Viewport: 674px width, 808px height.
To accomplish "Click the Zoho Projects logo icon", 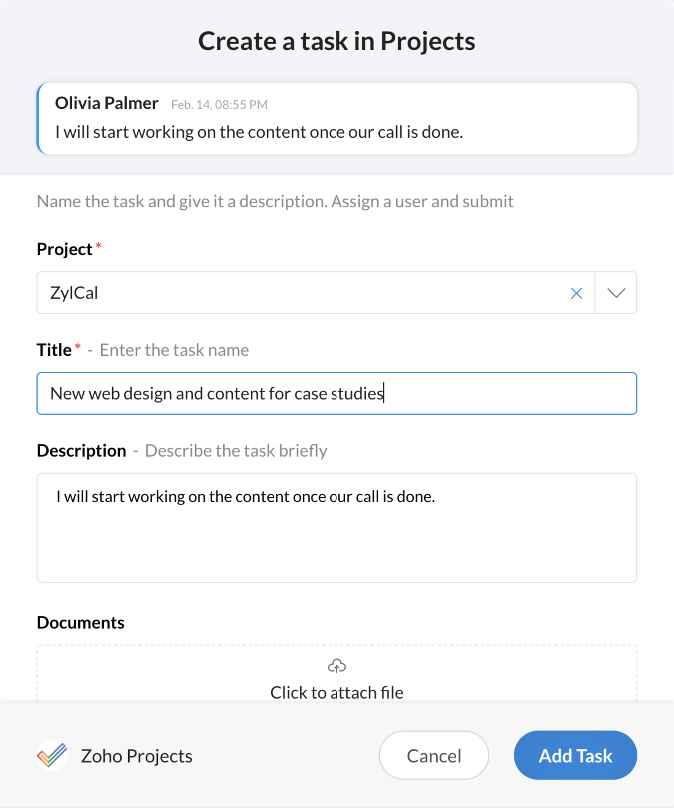I will [52, 756].
